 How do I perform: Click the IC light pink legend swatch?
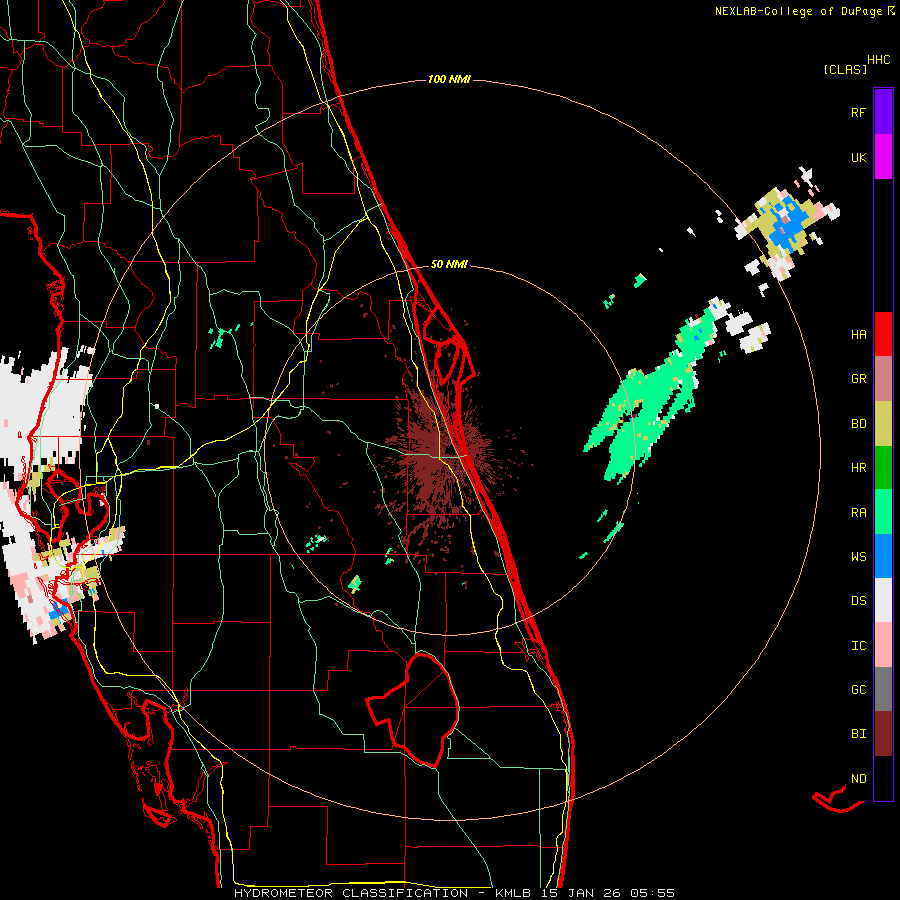tap(883, 645)
